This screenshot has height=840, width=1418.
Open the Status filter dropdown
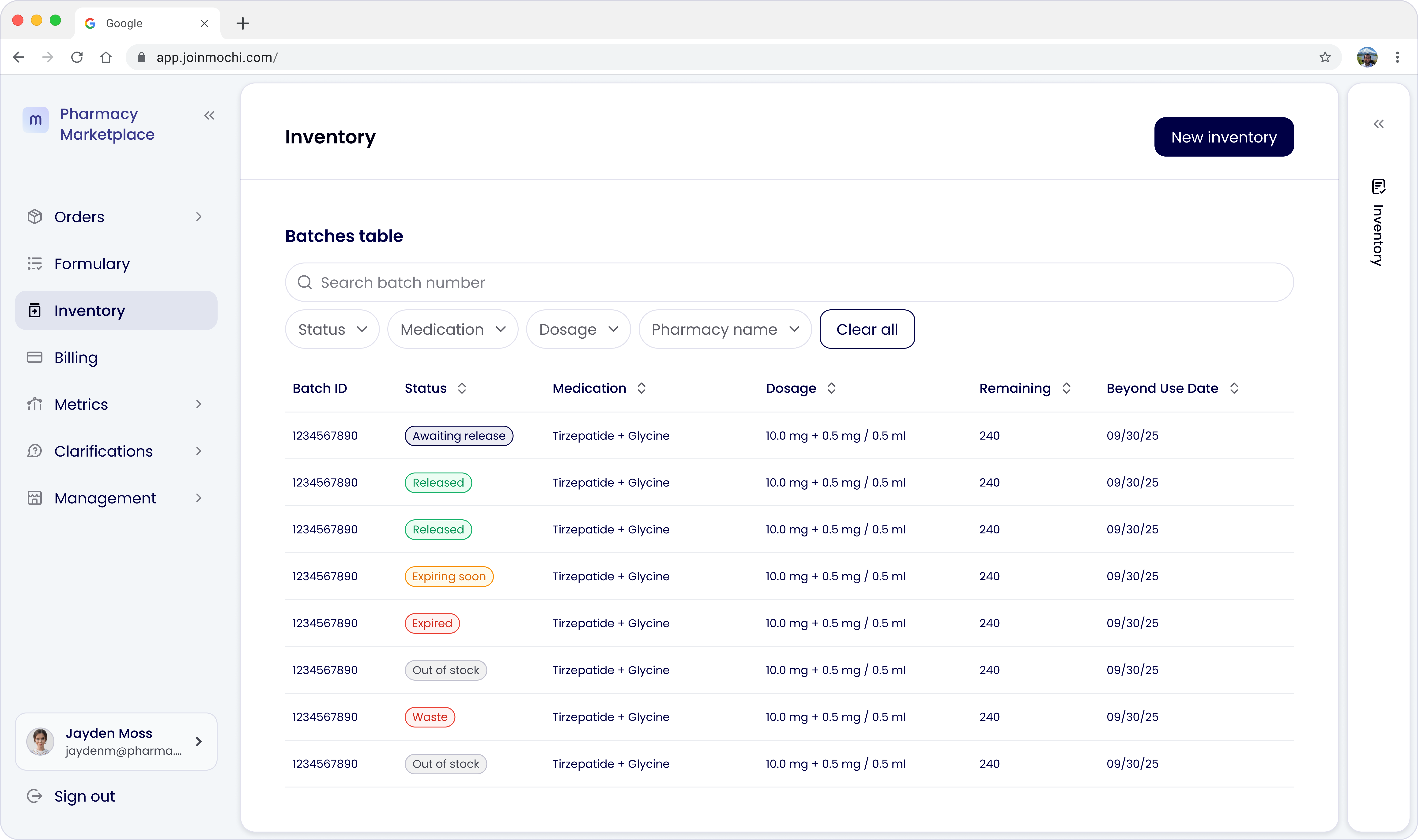(x=332, y=330)
